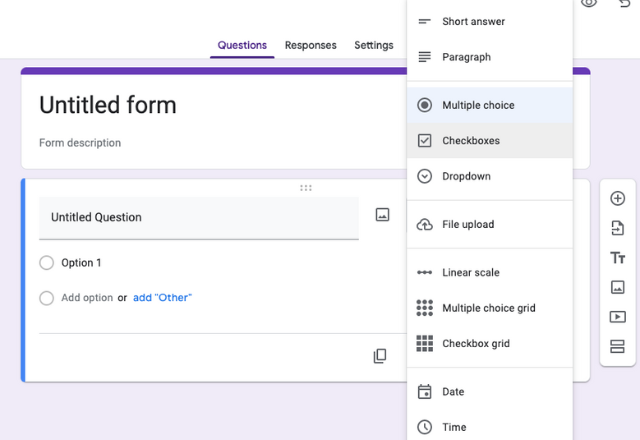The height and width of the screenshot is (440, 640).
Task: Click the radio button beside Add option
Action: (x=47, y=298)
